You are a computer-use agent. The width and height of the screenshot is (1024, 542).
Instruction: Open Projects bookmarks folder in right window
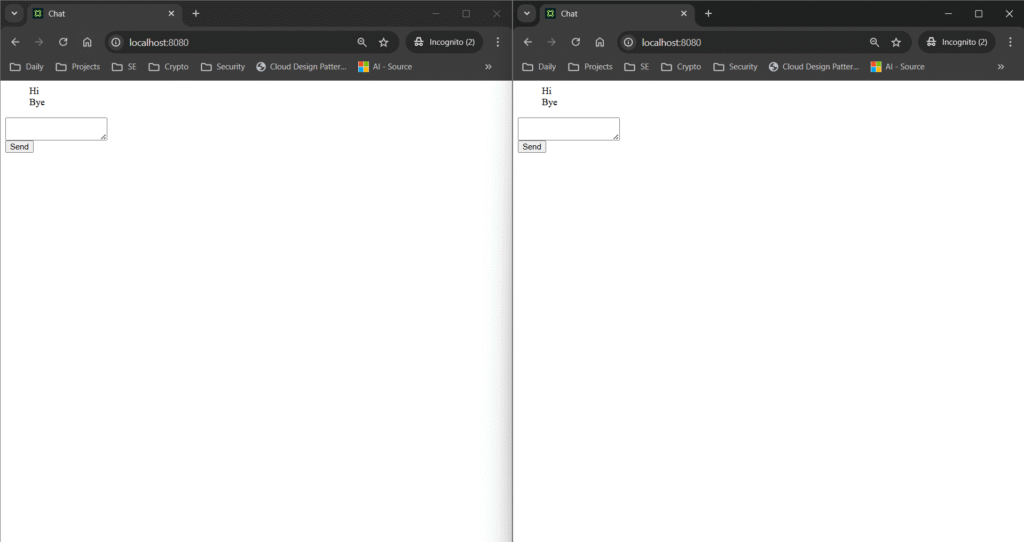(x=590, y=67)
